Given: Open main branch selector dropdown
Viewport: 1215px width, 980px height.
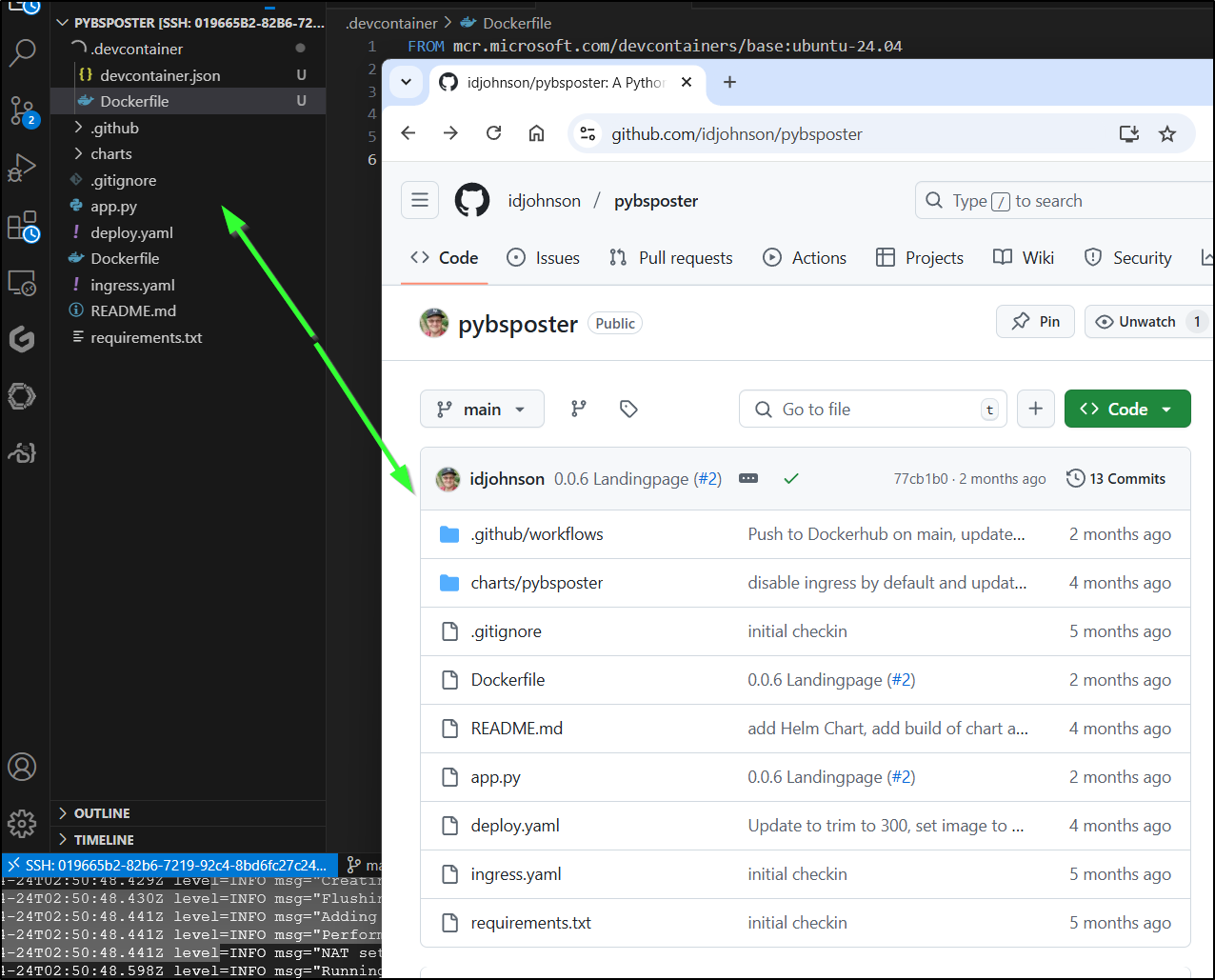Looking at the screenshot, I should (483, 409).
